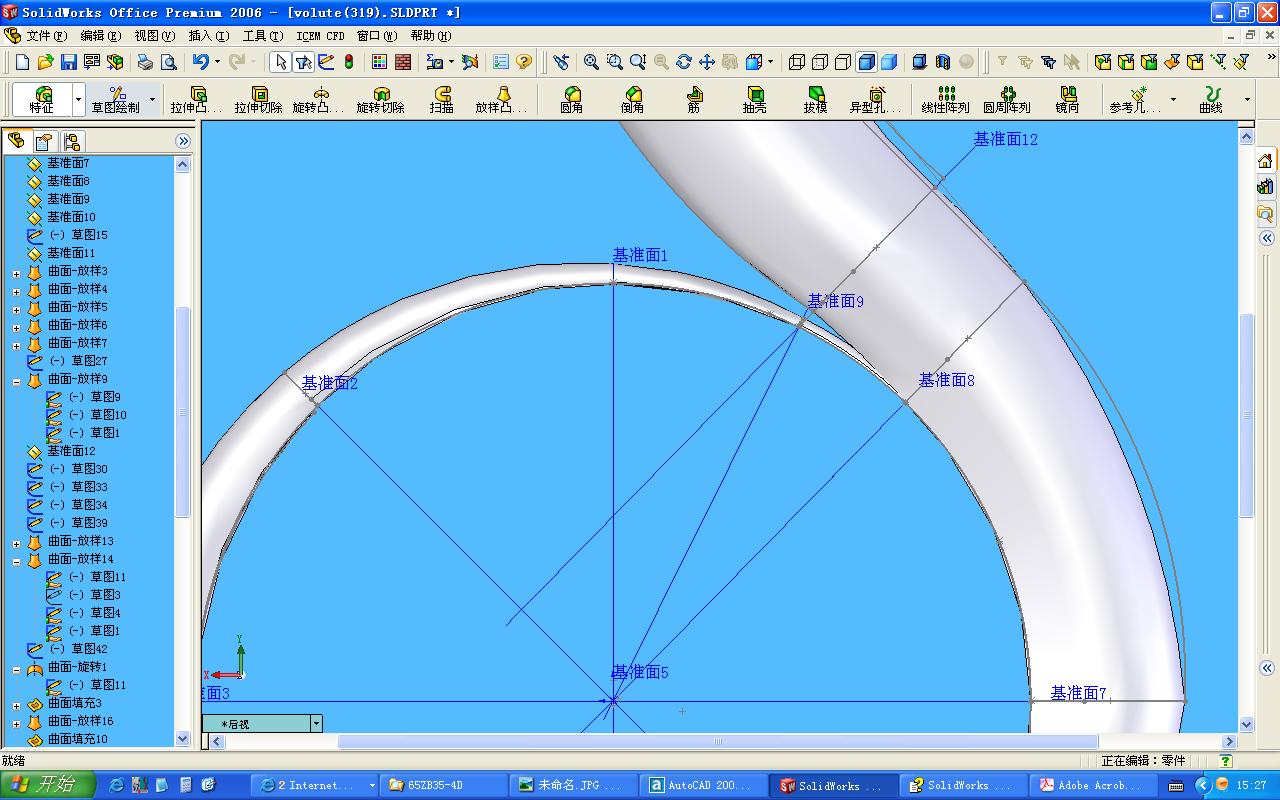The image size is (1280, 800).
Task: Toggle Hidden Lines Removed display mode
Action: pyautogui.click(x=843, y=62)
